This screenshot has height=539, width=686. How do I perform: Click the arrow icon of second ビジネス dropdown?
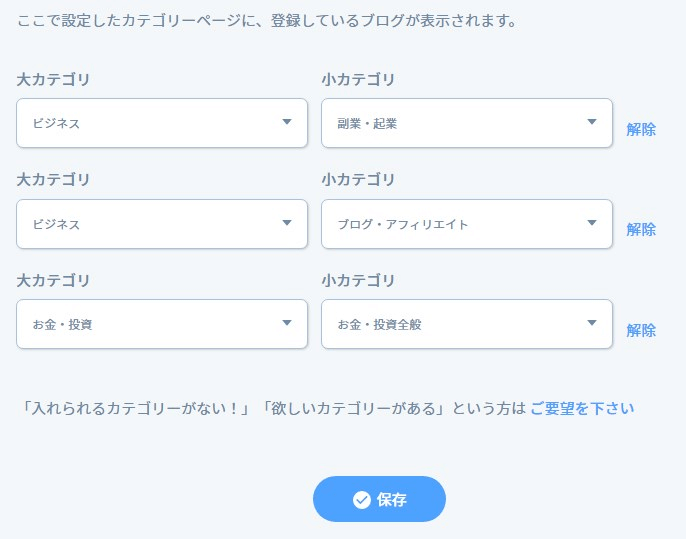(x=287, y=223)
